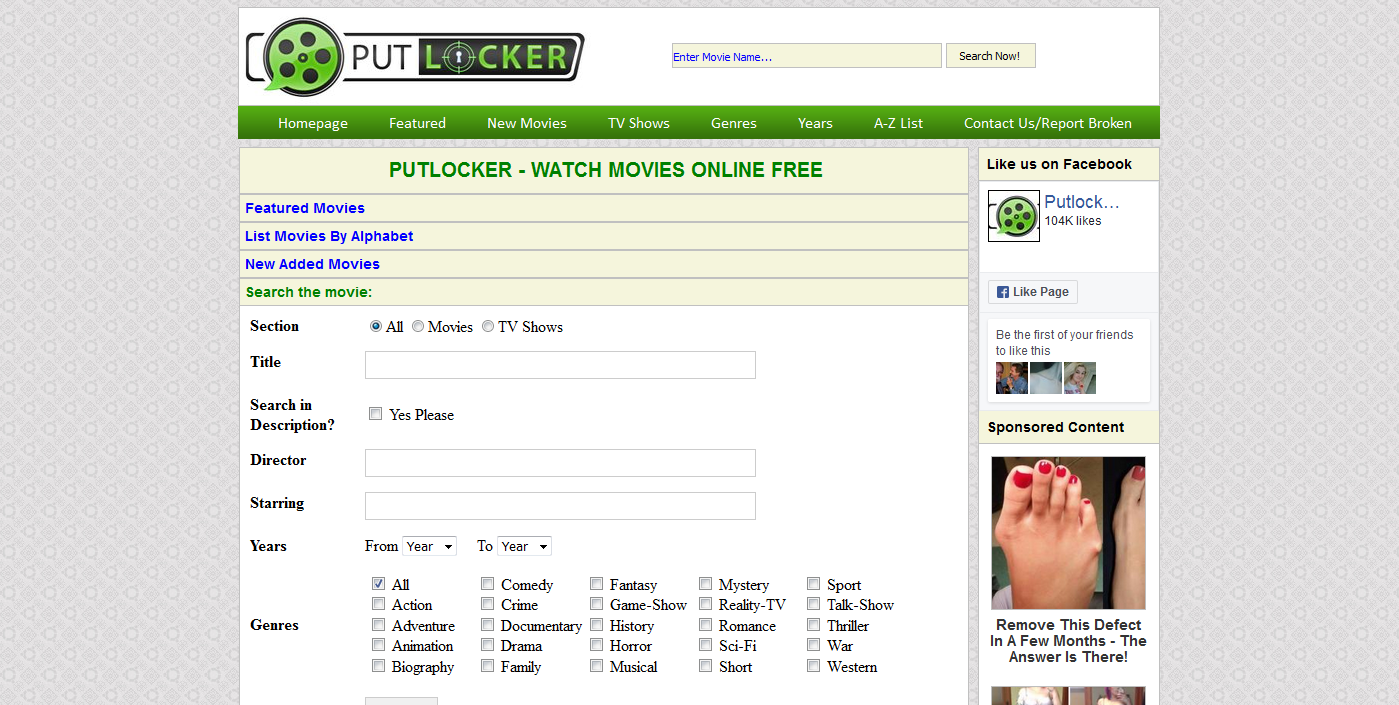
Task: Enable the Search in Description checkbox
Action: pyautogui.click(x=376, y=414)
